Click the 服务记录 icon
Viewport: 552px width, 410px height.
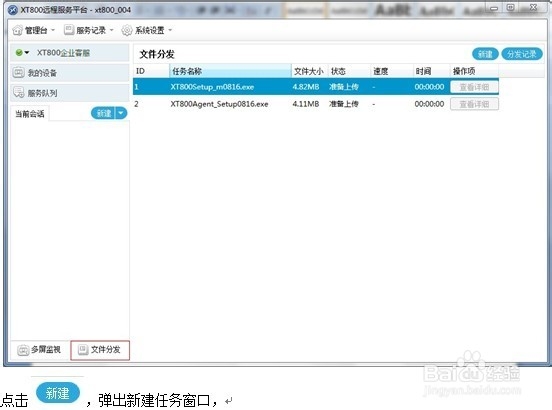point(69,30)
